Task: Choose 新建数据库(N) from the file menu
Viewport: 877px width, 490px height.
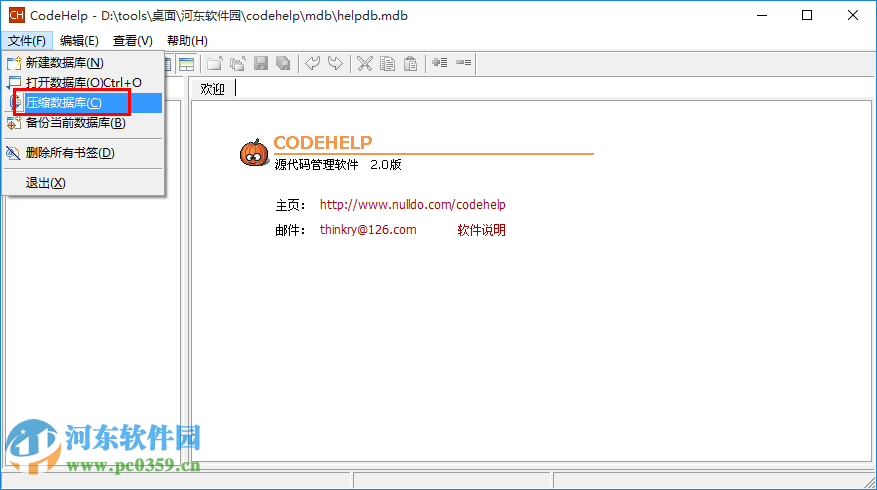Action: click(84, 63)
